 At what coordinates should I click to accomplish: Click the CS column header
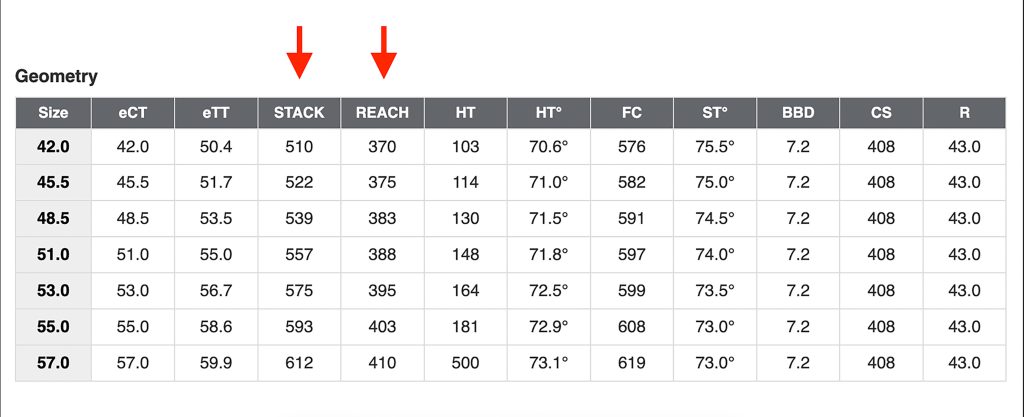click(881, 113)
